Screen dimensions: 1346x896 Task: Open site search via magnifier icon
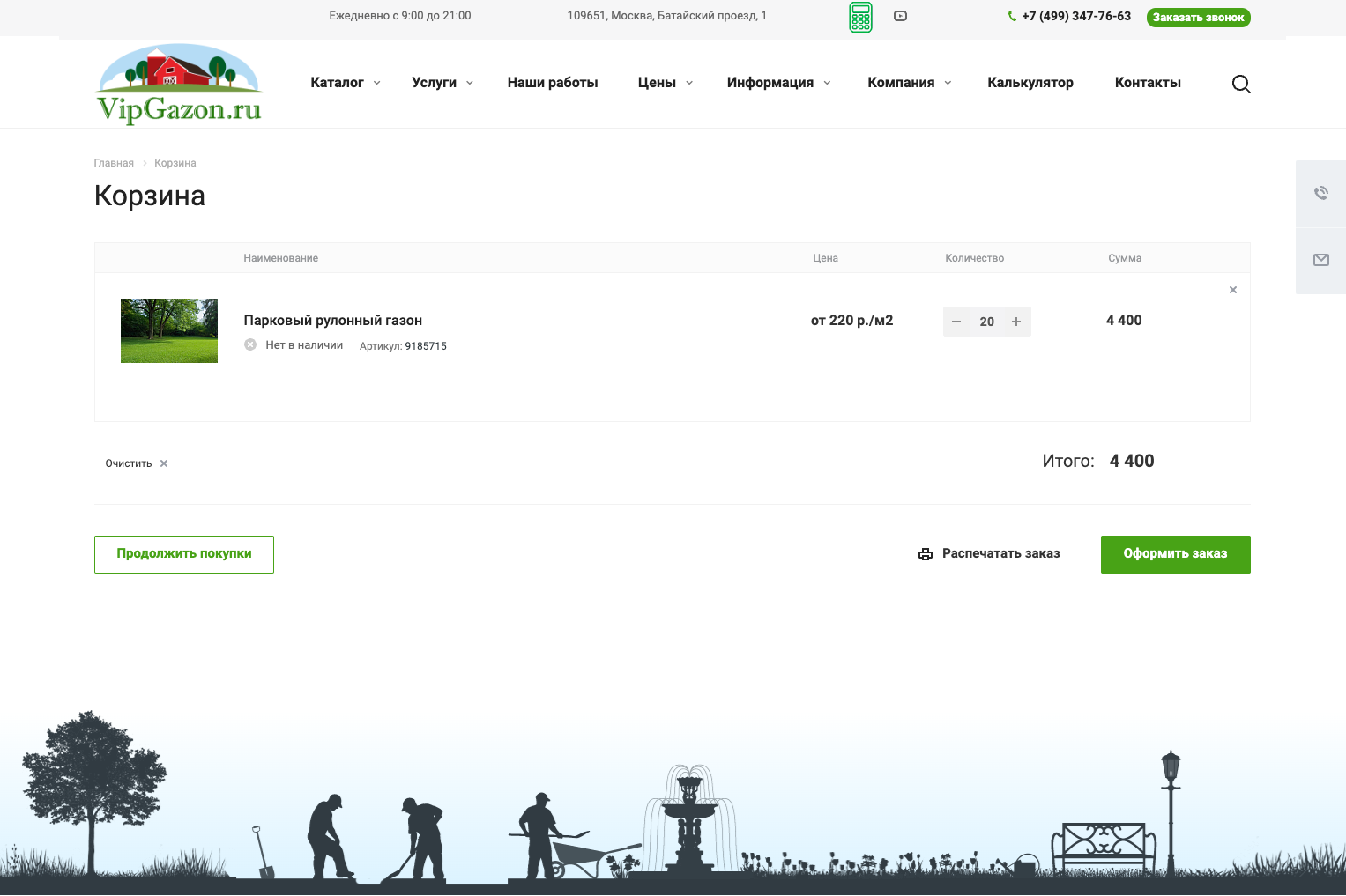[x=1240, y=84]
